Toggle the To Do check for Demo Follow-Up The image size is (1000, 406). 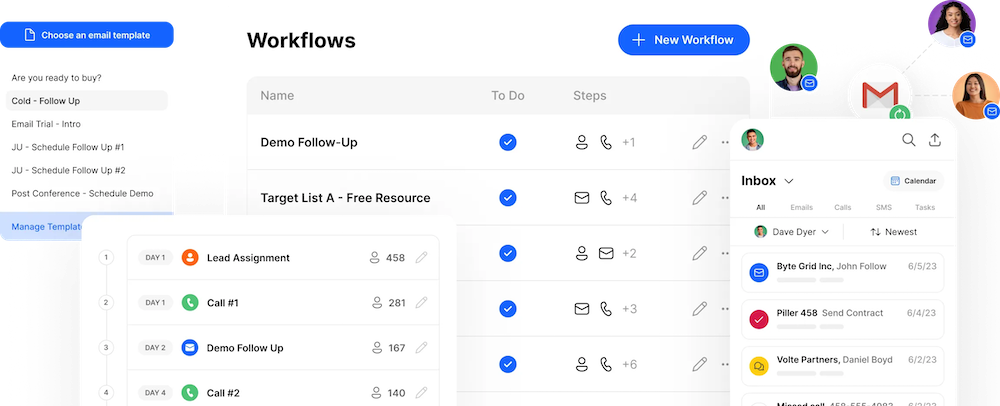tap(508, 142)
